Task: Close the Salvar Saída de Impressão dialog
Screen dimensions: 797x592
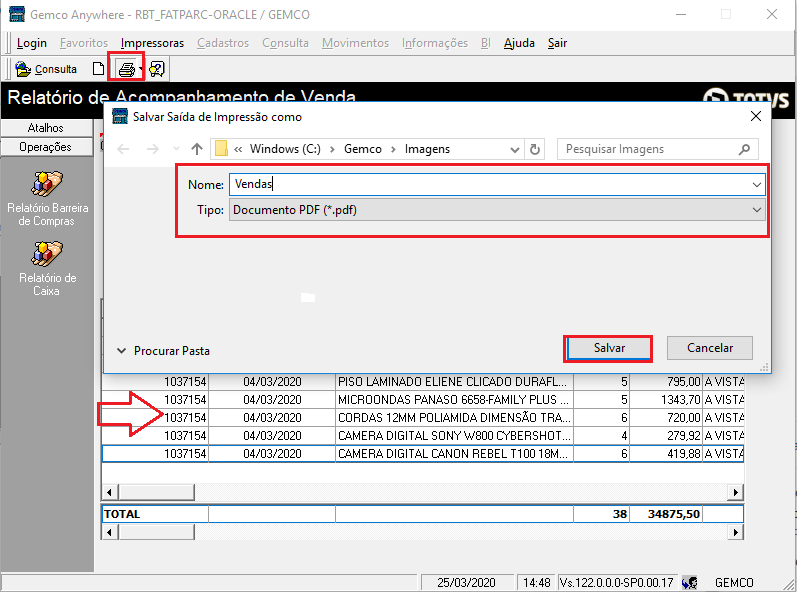Action: (756, 116)
